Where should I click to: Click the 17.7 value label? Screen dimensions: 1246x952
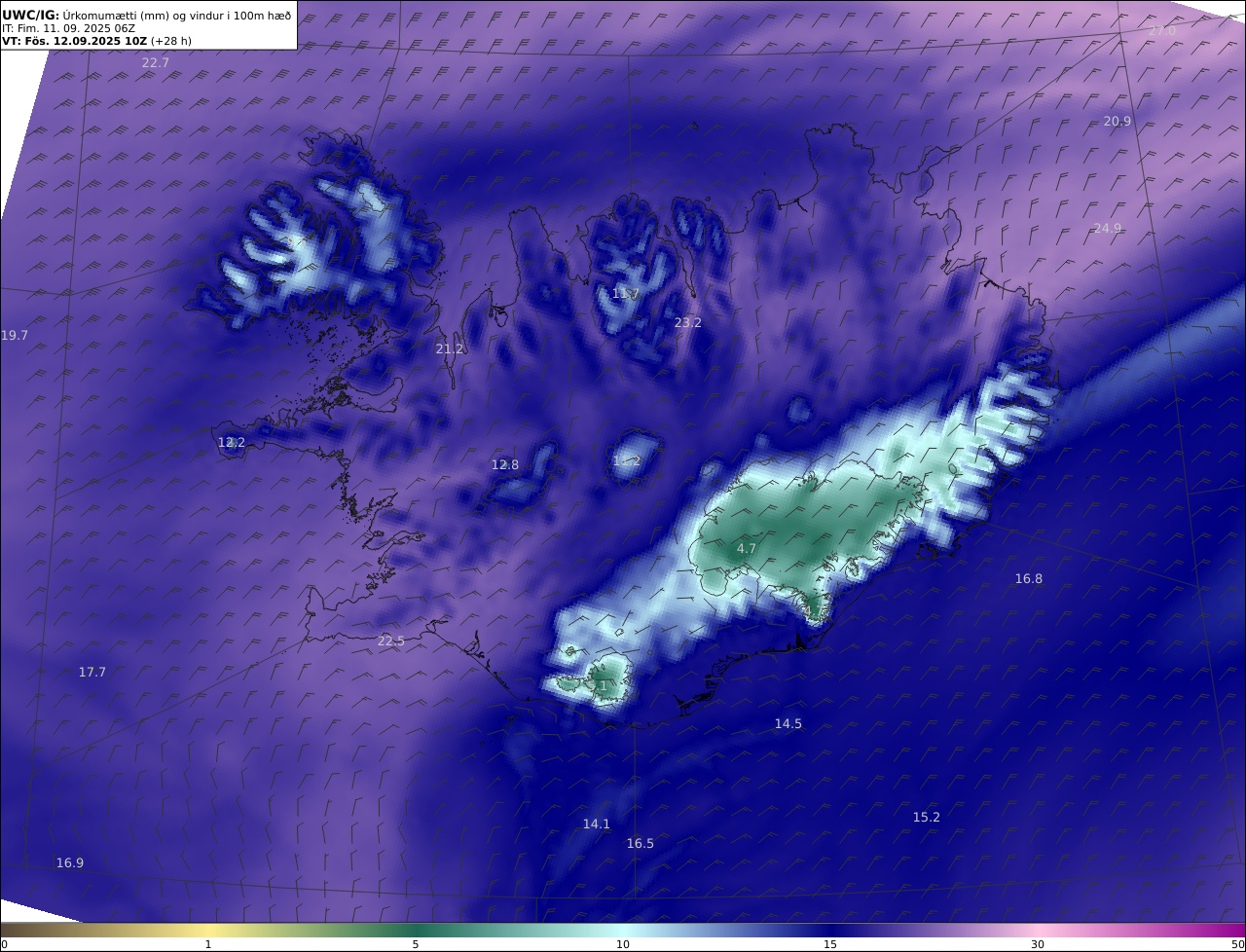(92, 673)
